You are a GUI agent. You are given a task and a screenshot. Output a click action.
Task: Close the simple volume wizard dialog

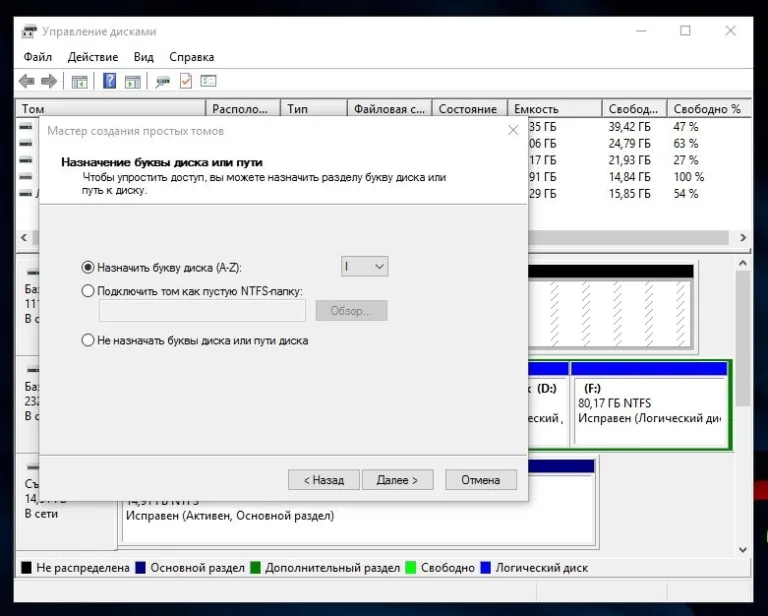tap(513, 130)
